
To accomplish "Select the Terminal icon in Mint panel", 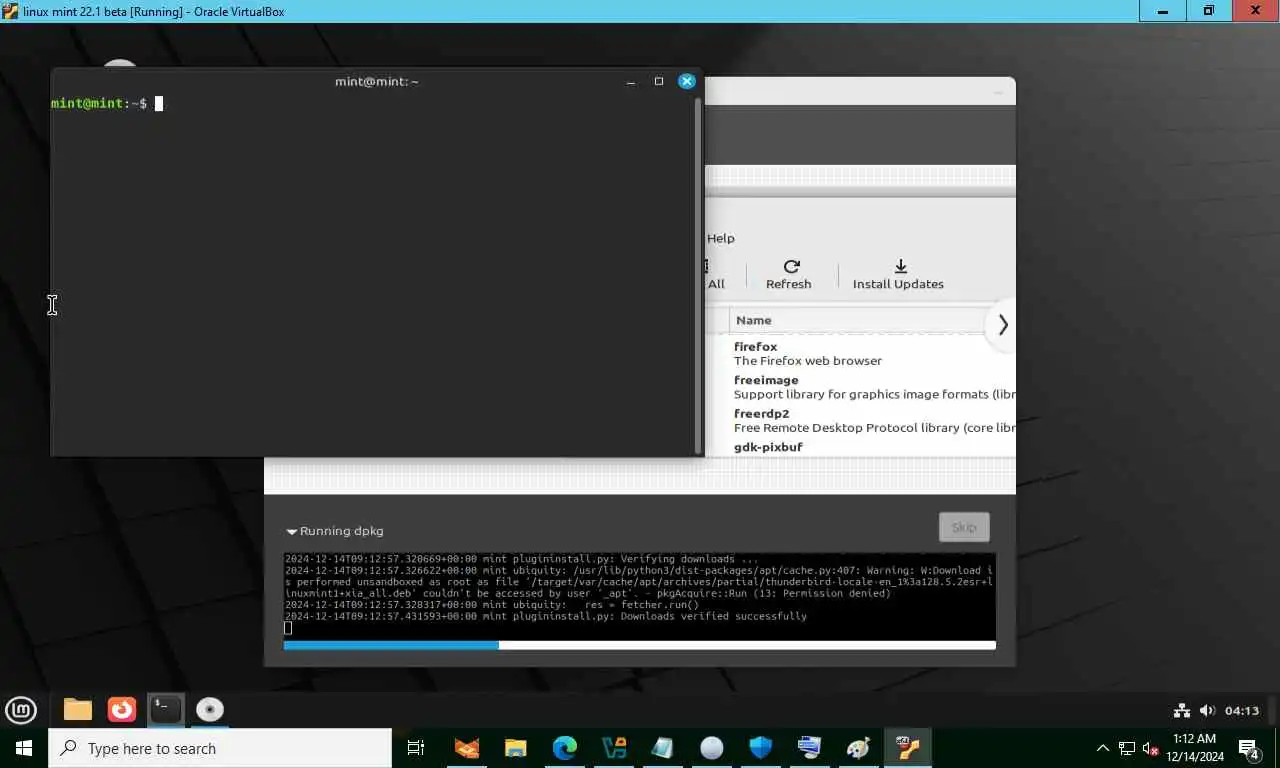I will click(166, 710).
